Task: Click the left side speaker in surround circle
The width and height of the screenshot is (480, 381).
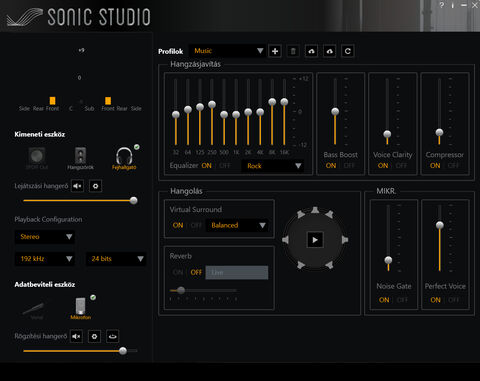Action: (285, 240)
